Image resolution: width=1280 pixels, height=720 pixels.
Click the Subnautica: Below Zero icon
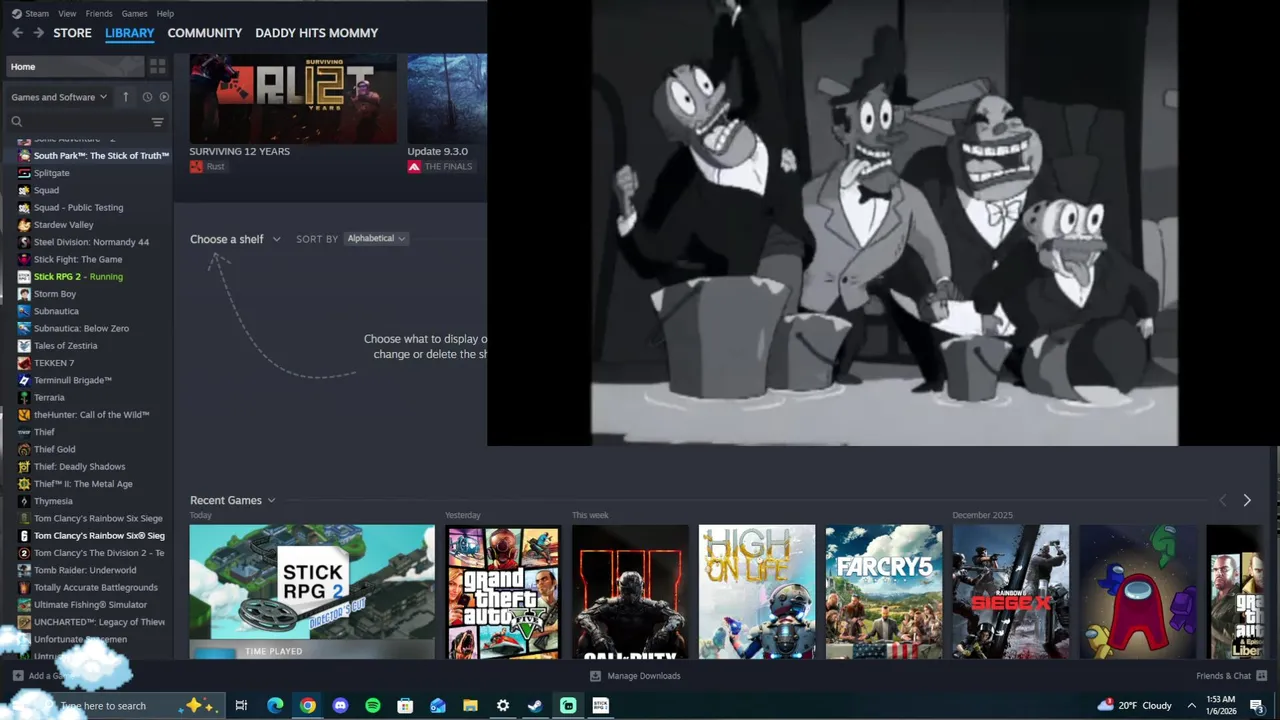tap(24, 328)
